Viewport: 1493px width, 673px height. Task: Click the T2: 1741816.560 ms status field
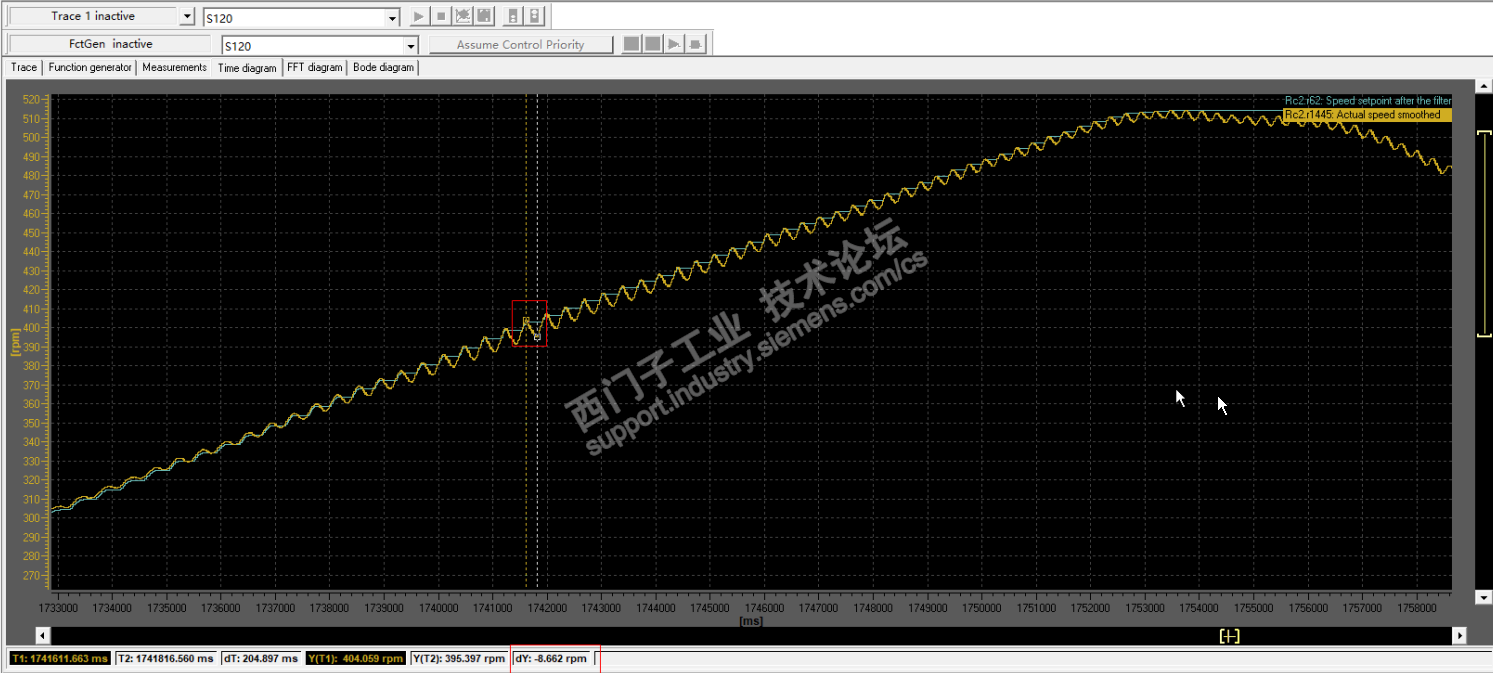point(166,659)
